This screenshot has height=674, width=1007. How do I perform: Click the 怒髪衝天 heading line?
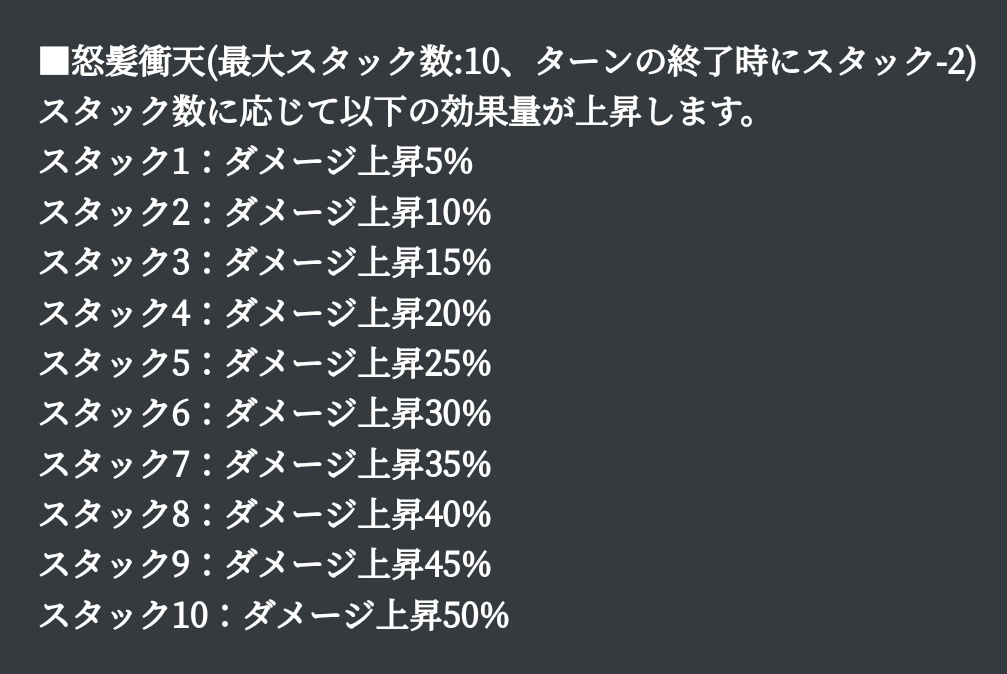tap(507, 62)
